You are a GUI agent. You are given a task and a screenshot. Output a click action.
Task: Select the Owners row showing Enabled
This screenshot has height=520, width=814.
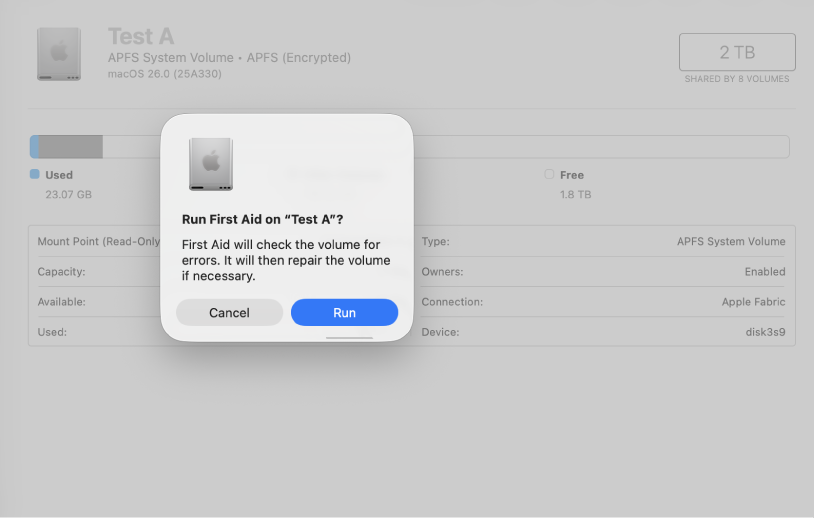click(603, 271)
